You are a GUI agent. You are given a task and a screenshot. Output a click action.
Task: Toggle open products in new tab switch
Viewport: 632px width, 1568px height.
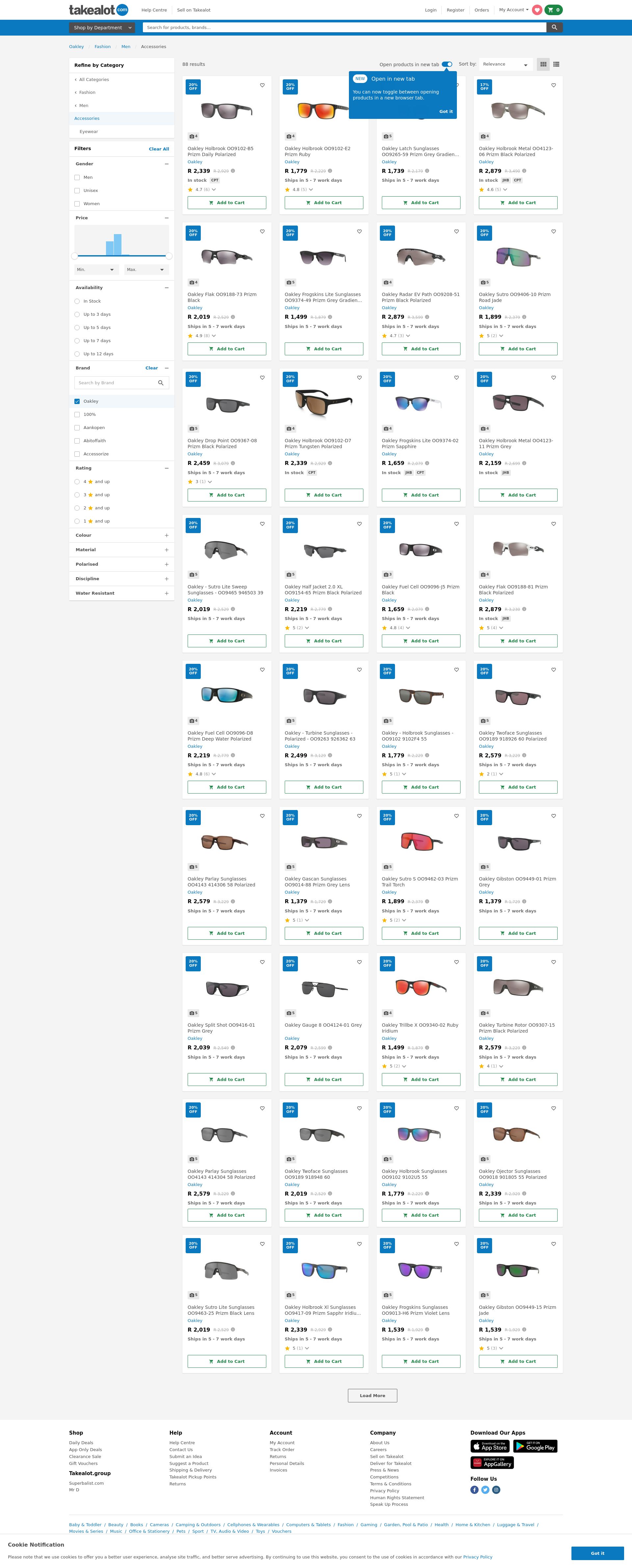pos(447,64)
